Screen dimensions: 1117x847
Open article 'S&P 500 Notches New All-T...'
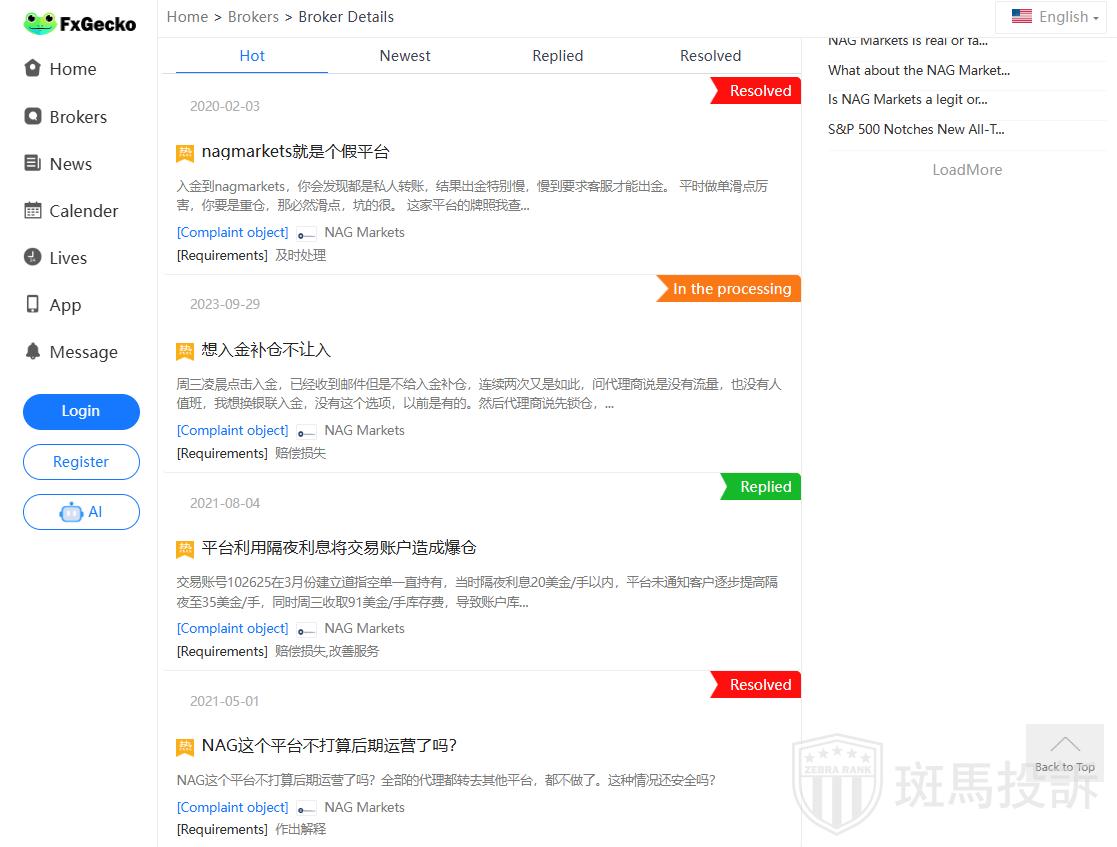click(x=916, y=129)
